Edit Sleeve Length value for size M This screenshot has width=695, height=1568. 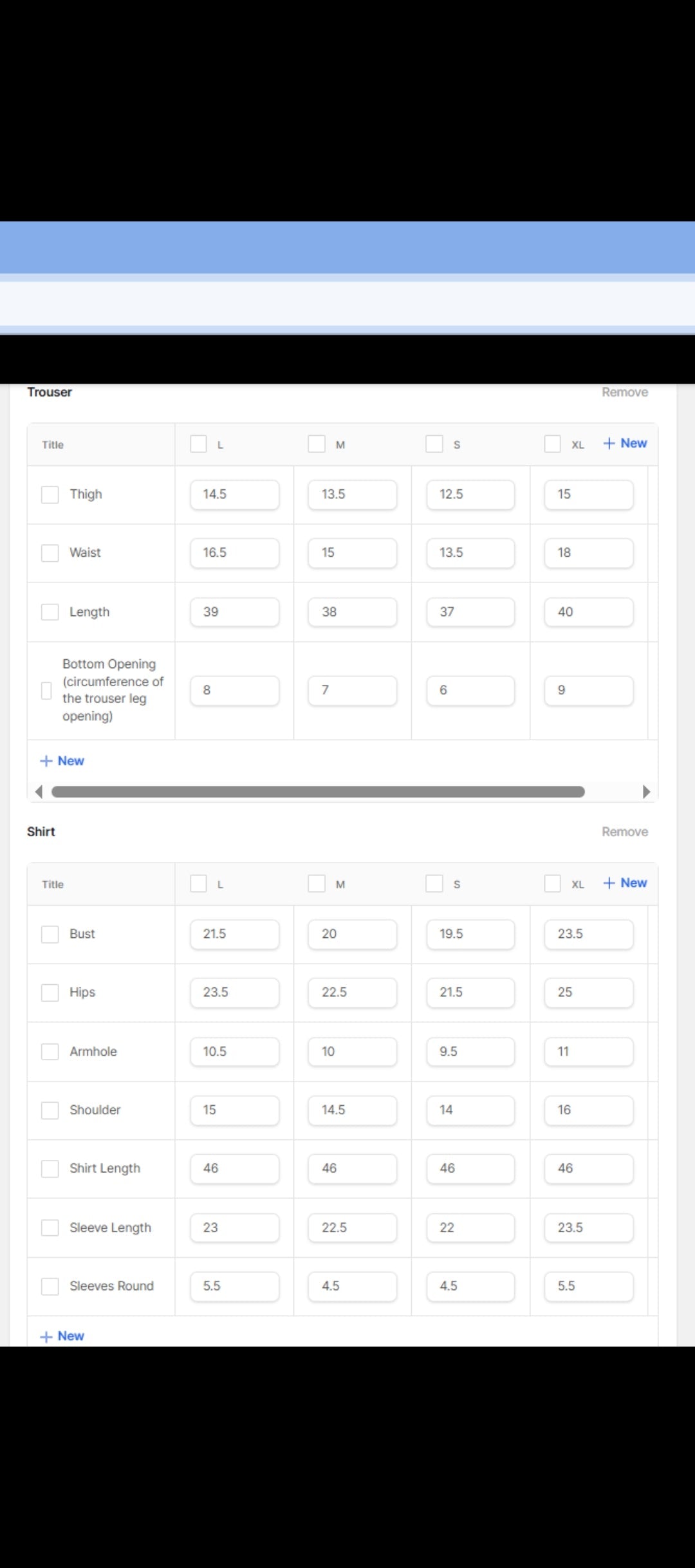[x=352, y=1227]
